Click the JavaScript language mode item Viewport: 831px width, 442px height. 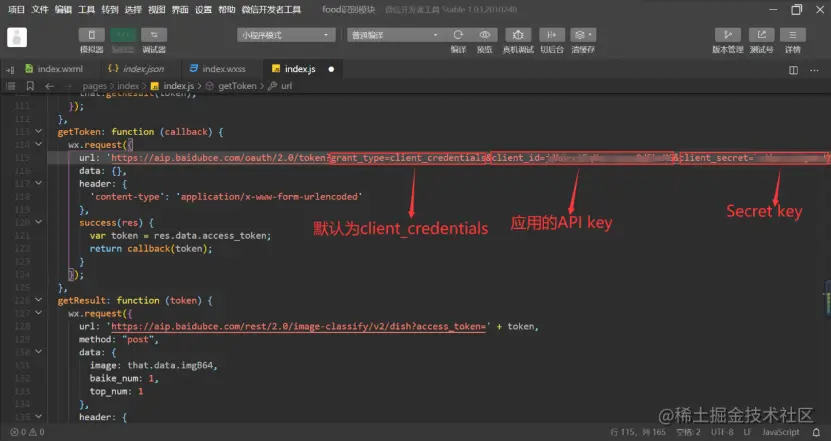coord(781,432)
